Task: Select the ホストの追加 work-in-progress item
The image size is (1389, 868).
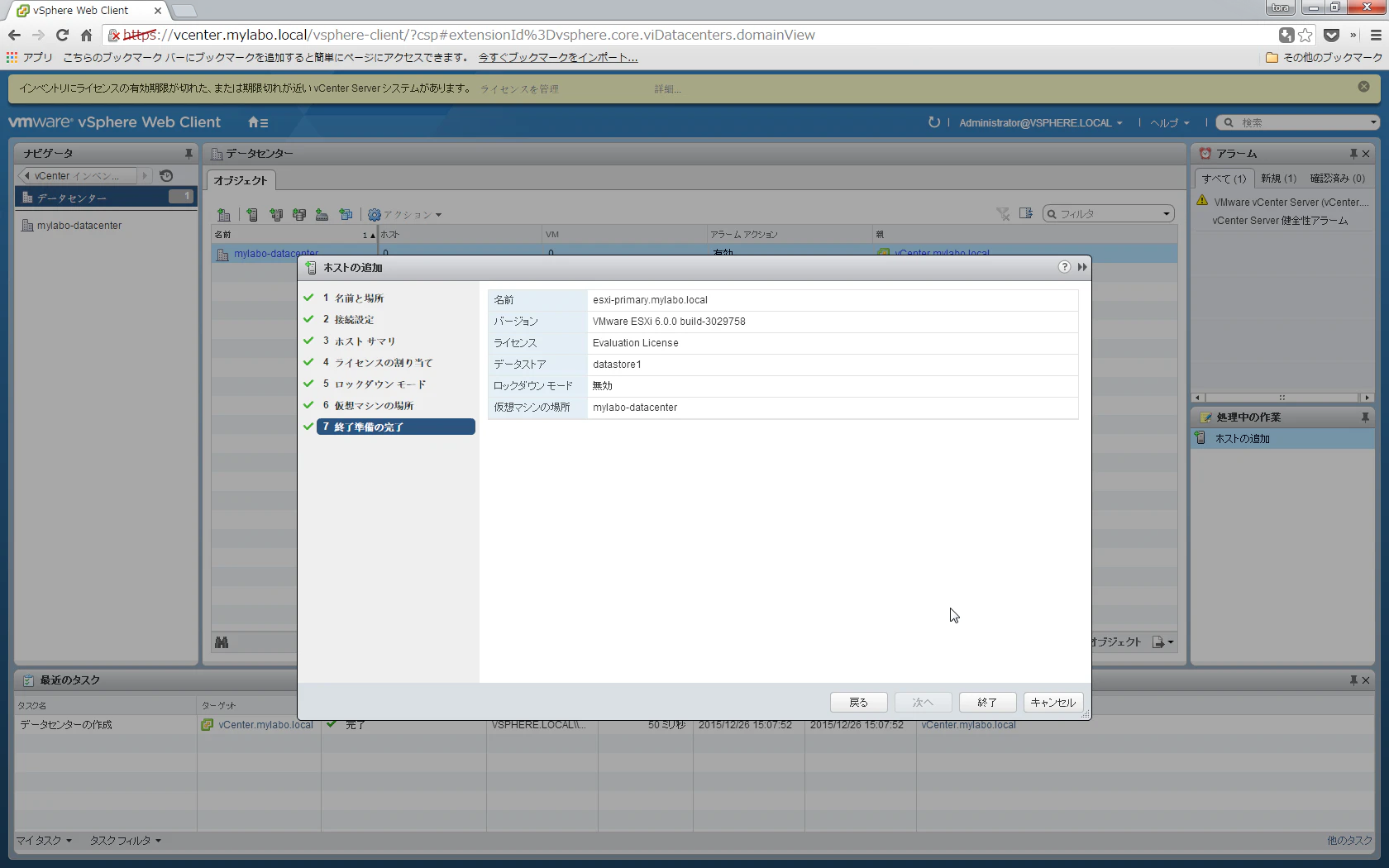Action: tap(1282, 439)
